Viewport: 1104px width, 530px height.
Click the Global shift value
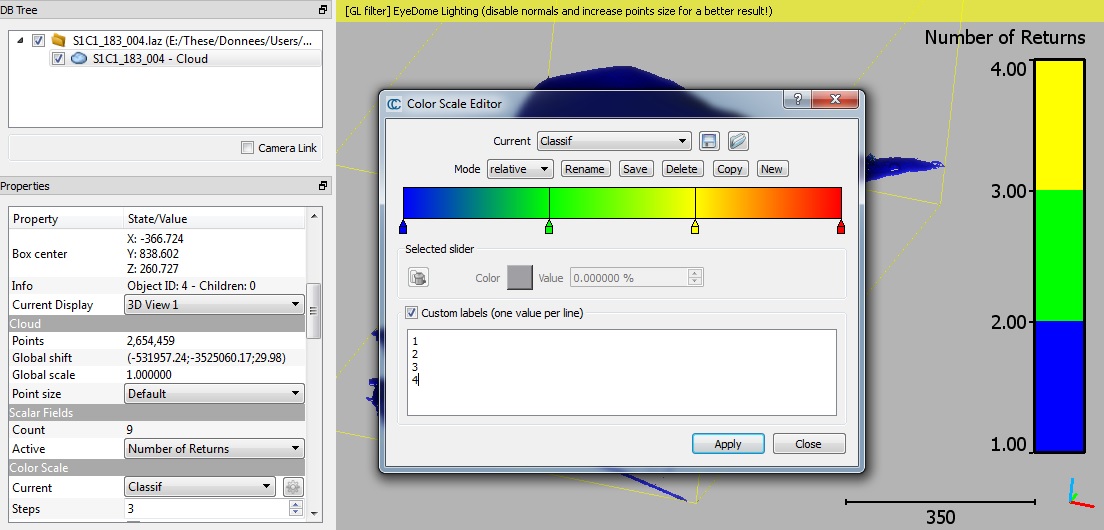pyautogui.click(x=206, y=358)
